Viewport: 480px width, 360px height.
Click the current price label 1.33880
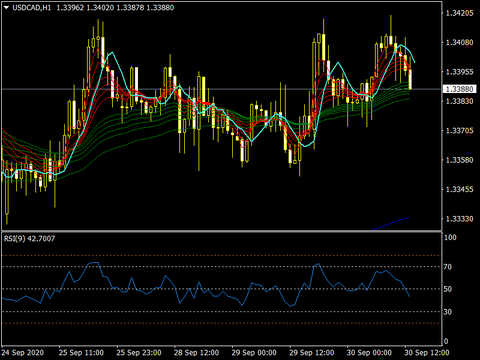pos(460,89)
